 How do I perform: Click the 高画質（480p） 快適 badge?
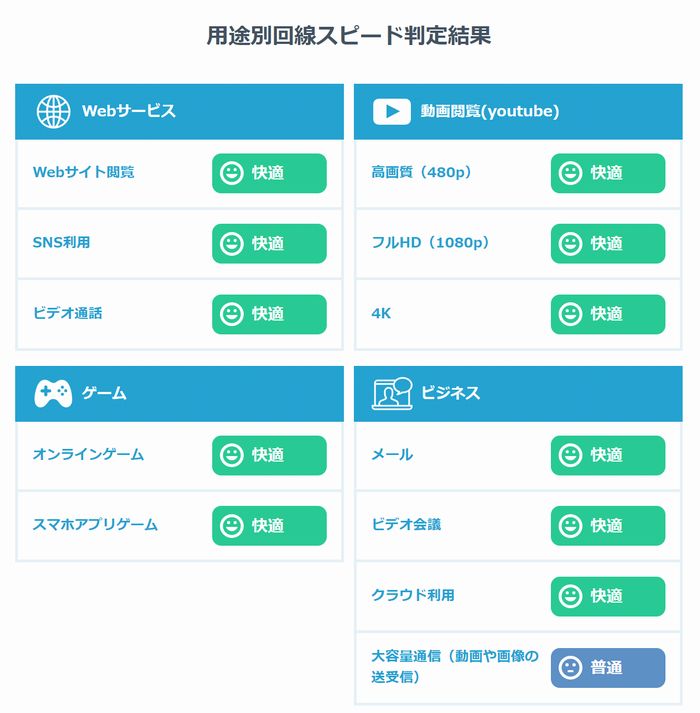[608, 173]
